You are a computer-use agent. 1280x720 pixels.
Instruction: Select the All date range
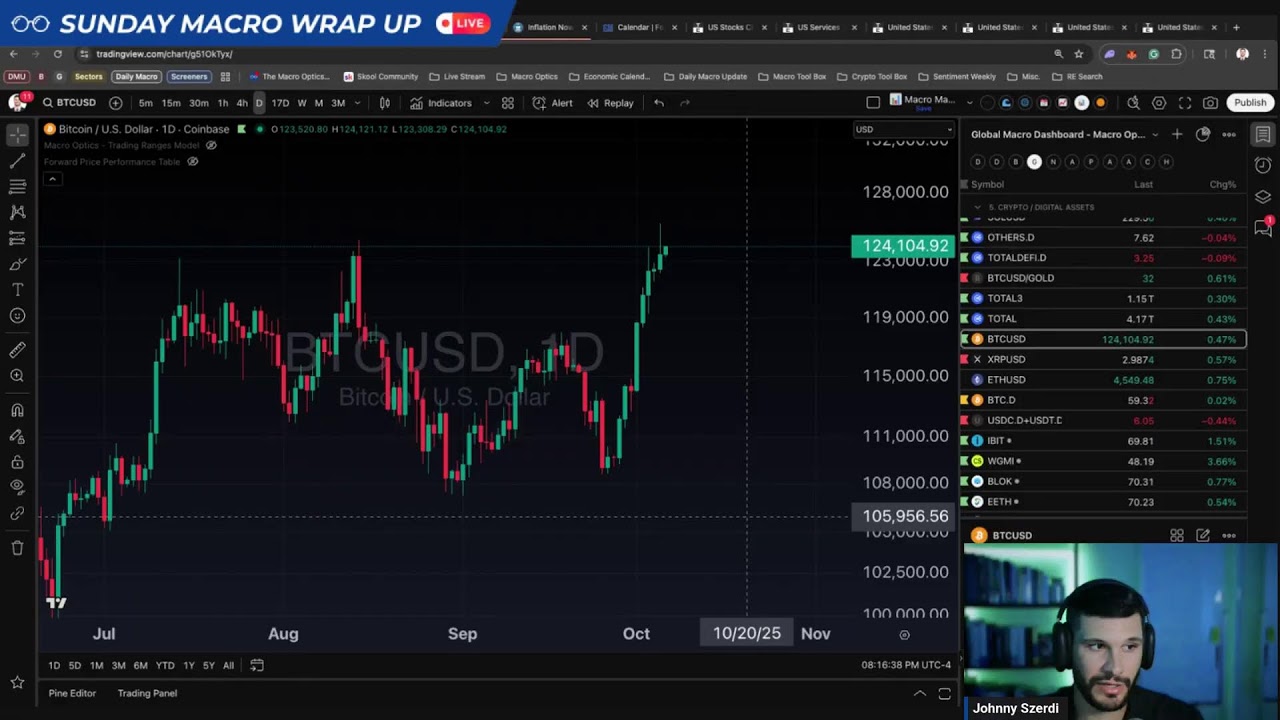(228, 665)
